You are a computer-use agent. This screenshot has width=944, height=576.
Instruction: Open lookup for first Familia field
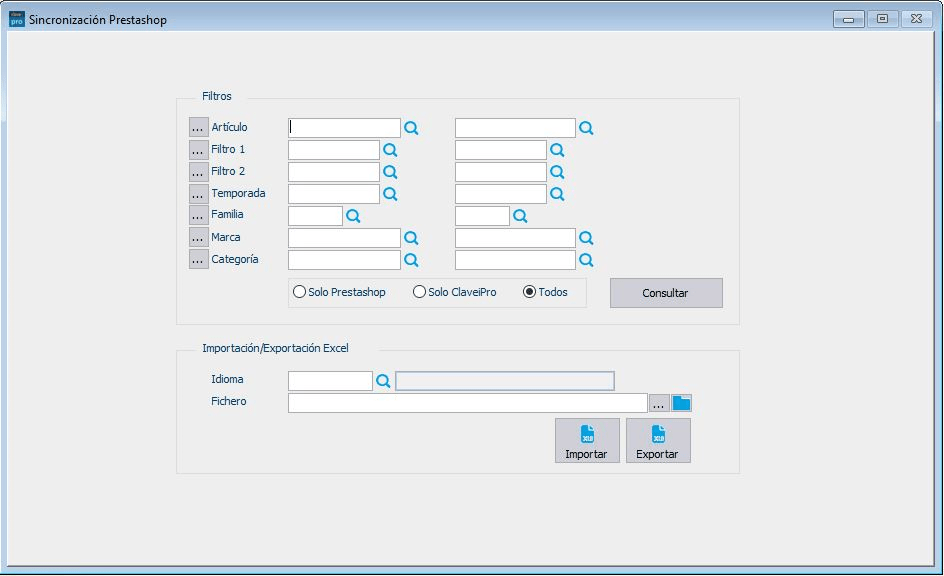353,216
